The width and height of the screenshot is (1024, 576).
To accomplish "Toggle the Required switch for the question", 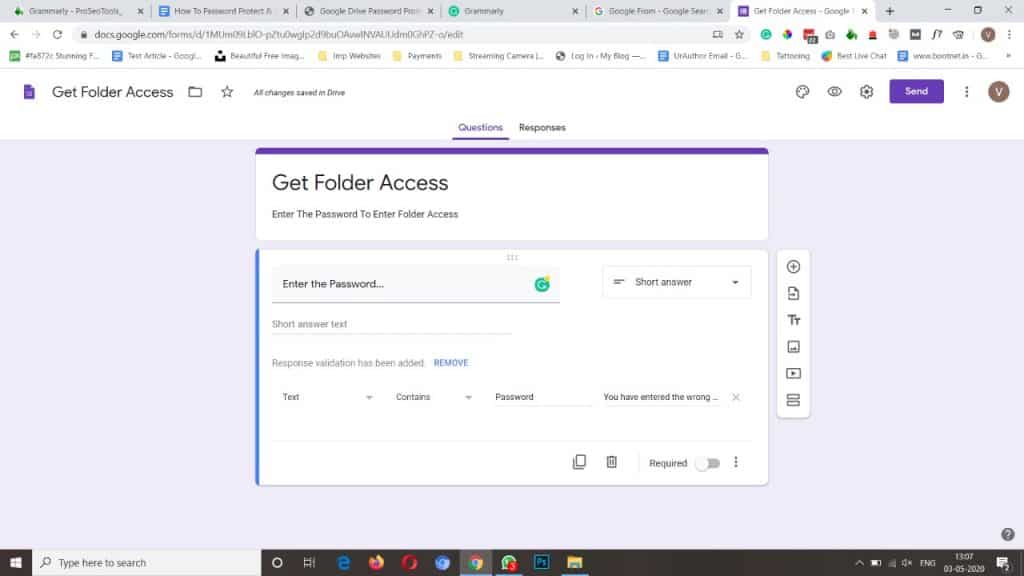I will point(708,463).
